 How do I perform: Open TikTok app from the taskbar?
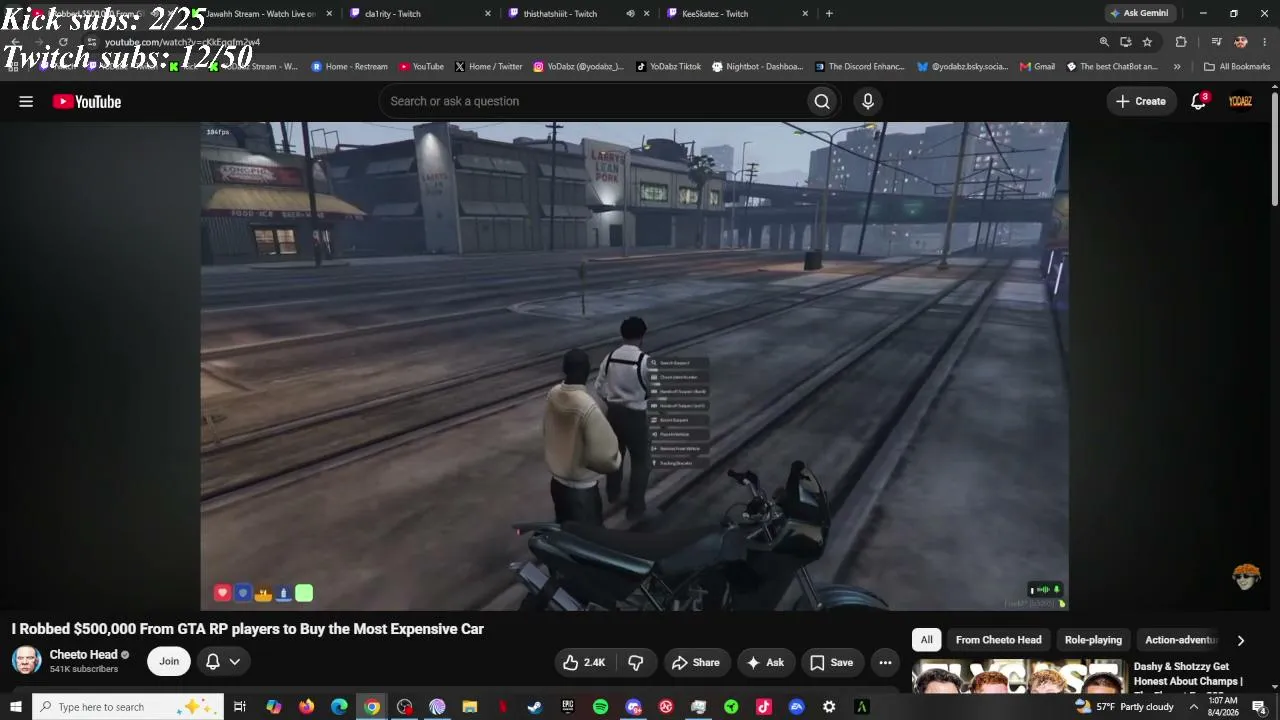click(764, 707)
